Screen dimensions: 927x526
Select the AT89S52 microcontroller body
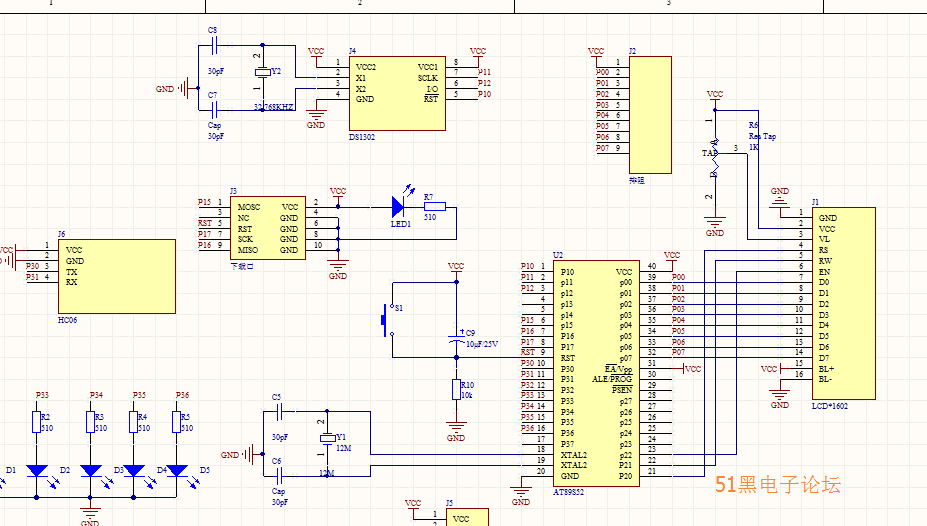pyautogui.click(x=595, y=372)
